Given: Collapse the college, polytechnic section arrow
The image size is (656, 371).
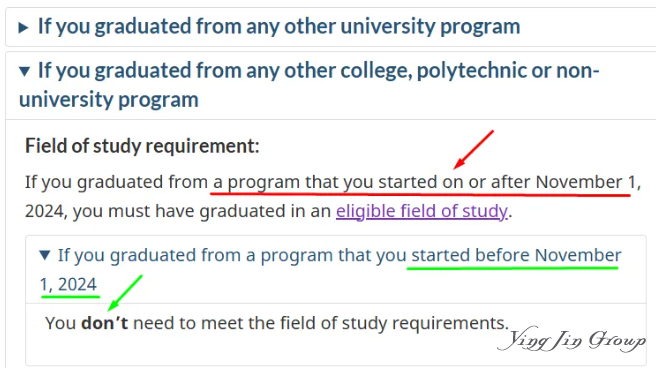Looking at the screenshot, I should [x=24, y=72].
